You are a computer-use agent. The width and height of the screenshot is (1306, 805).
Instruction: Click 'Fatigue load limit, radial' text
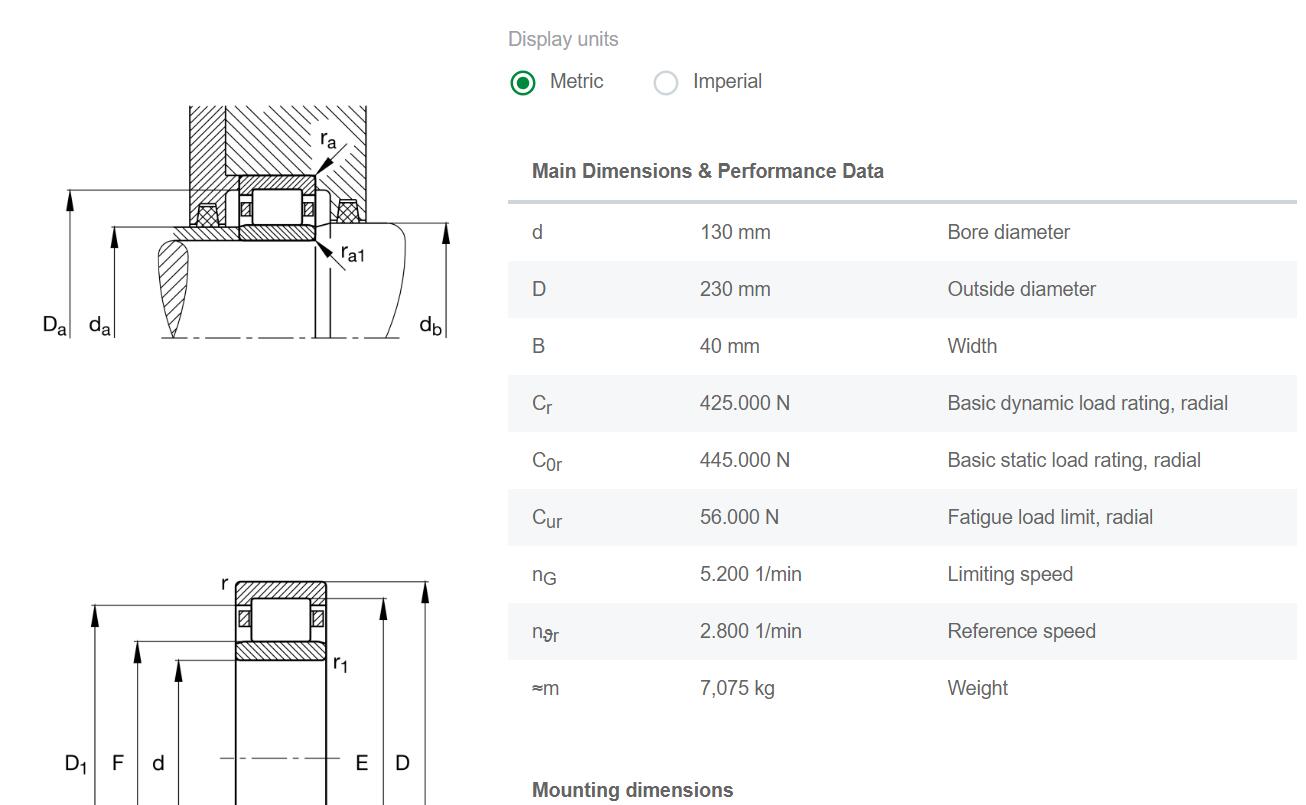coord(1050,517)
